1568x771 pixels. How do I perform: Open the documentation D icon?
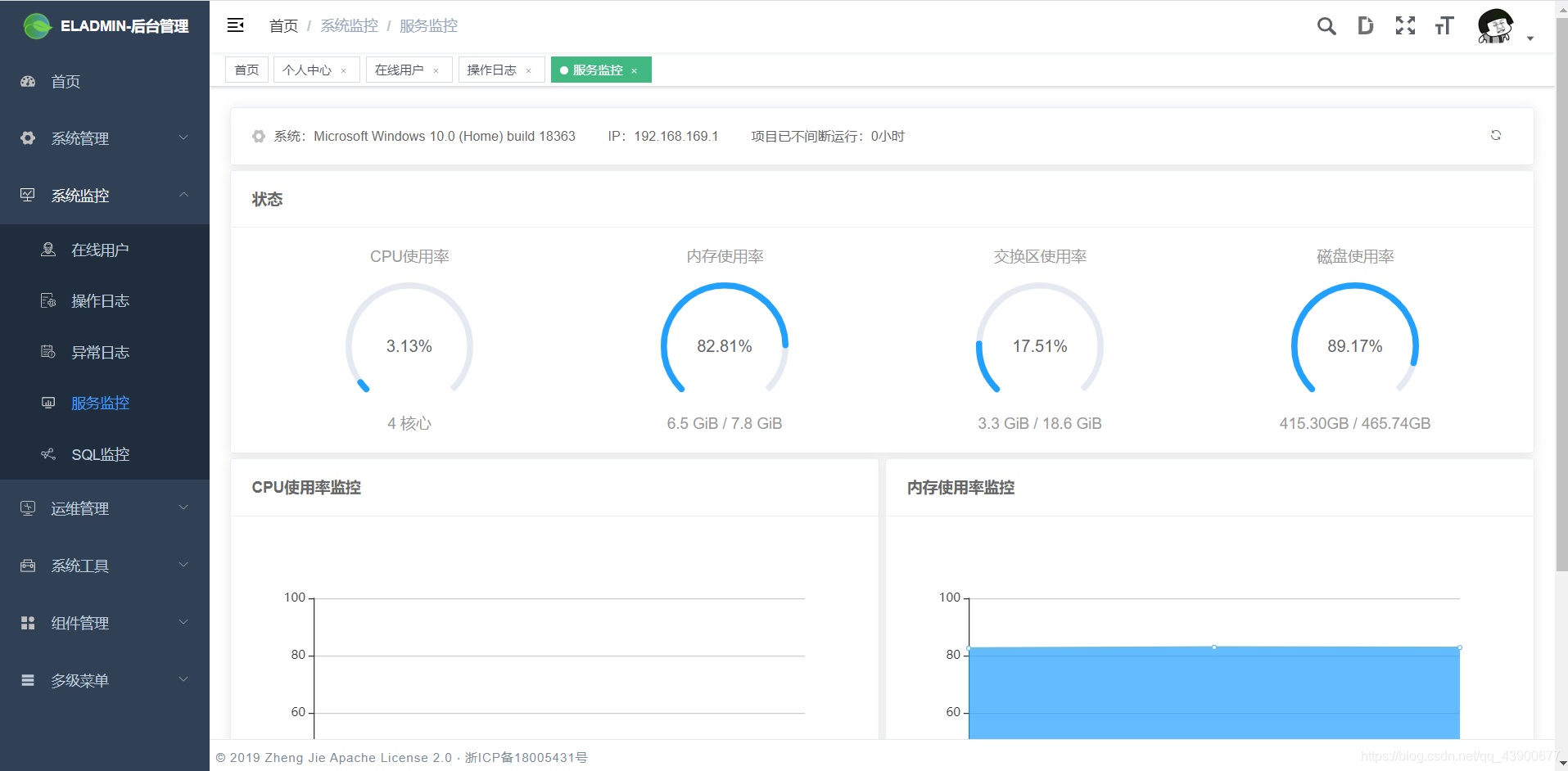pyautogui.click(x=1365, y=25)
